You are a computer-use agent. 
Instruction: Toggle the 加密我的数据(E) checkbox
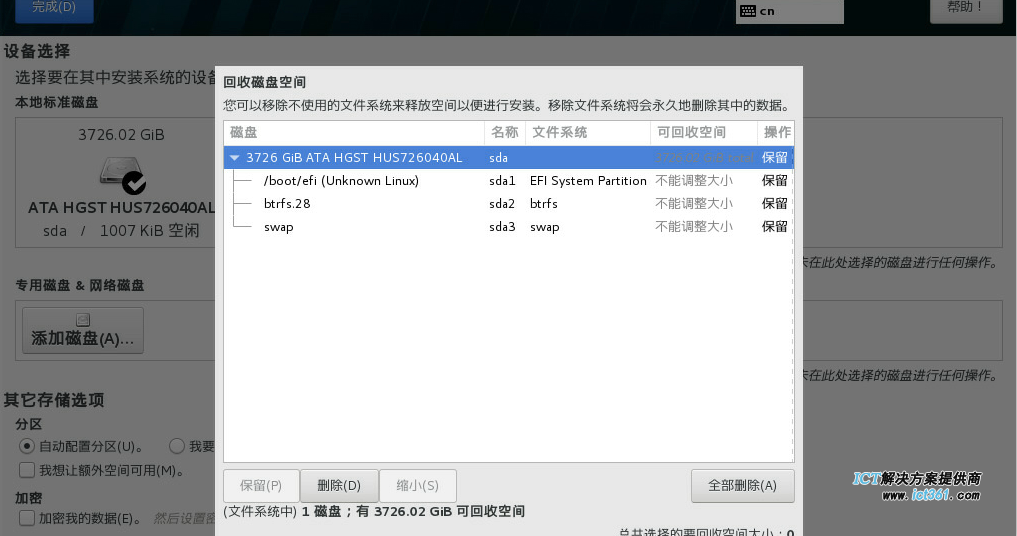[x=27, y=518]
